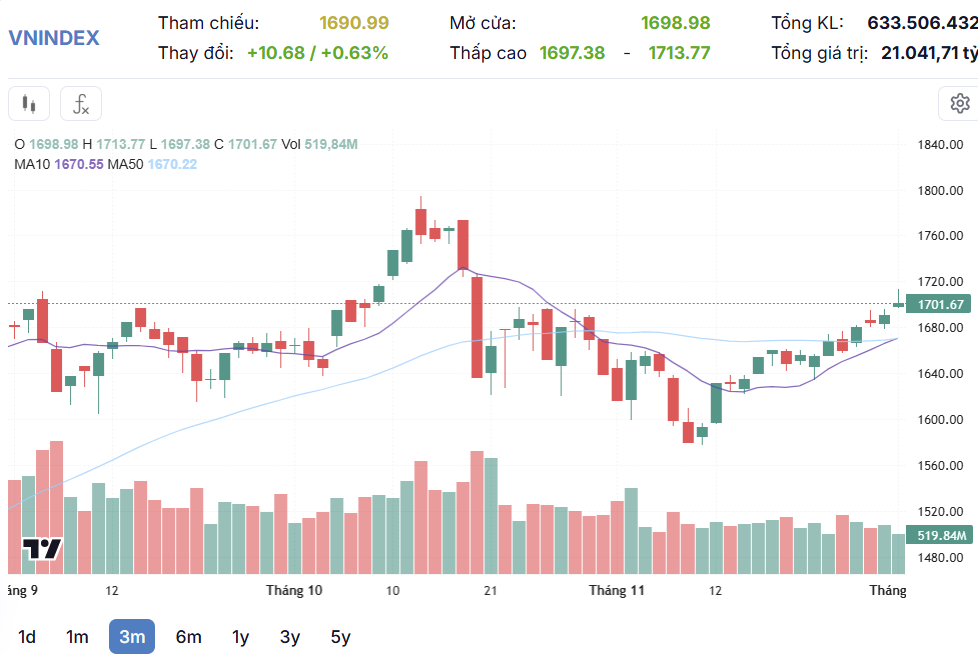The height and width of the screenshot is (656, 978).
Task: Click the Tháng 11 axis label
Action: 616,590
